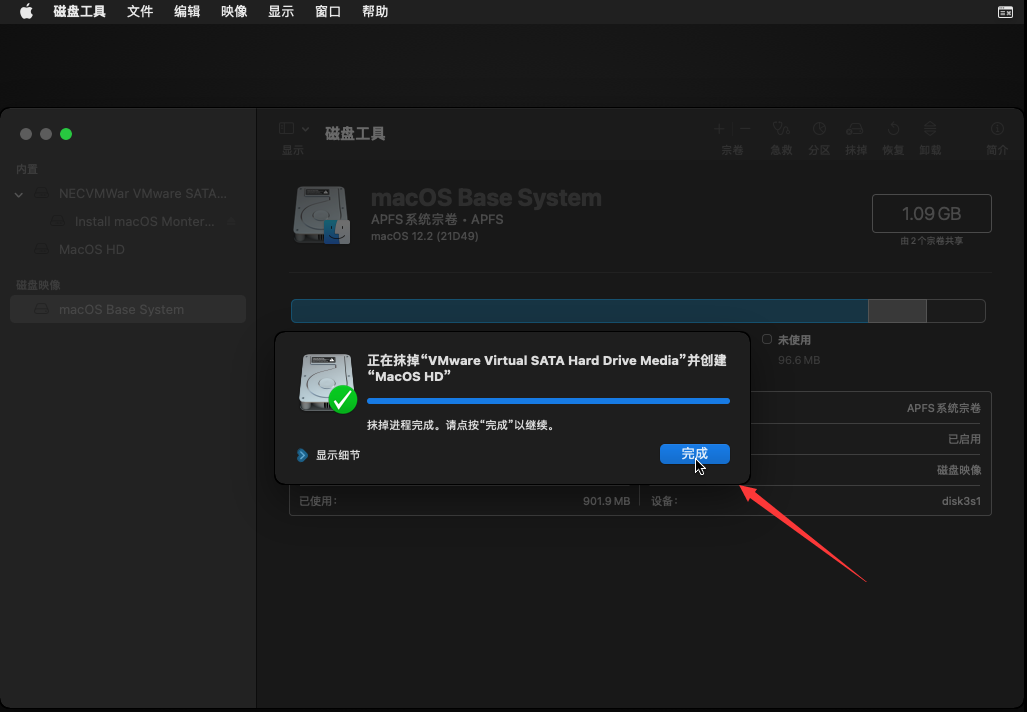Collapse the NECVMWar VMware SATA disk tree

pyautogui.click(x=19, y=195)
